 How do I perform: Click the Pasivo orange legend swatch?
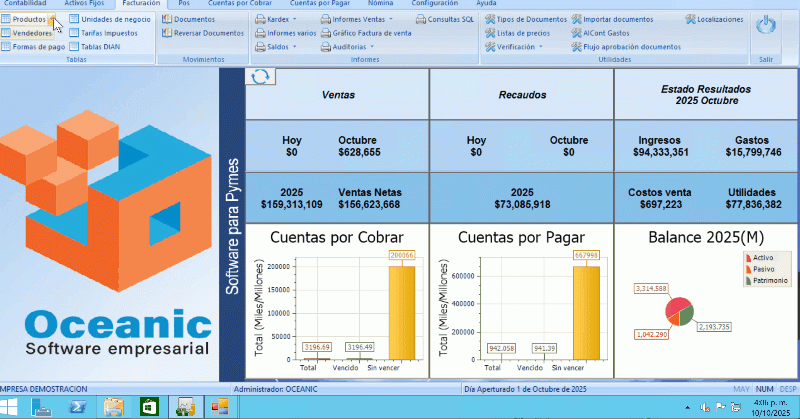pyautogui.click(x=748, y=269)
